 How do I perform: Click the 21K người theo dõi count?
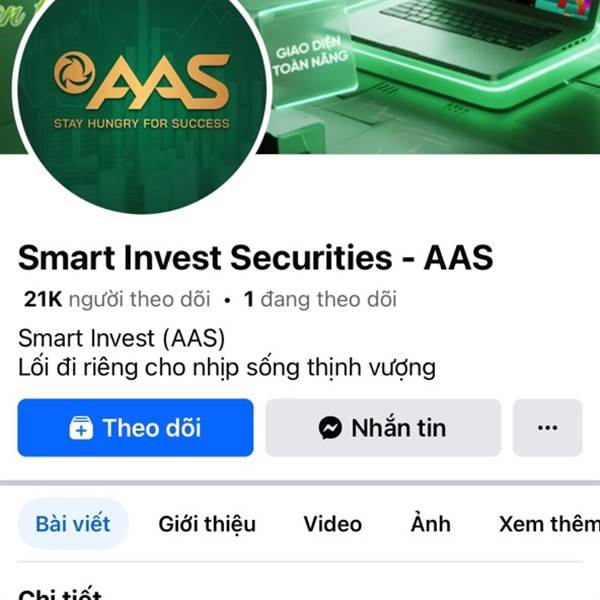click(x=117, y=299)
